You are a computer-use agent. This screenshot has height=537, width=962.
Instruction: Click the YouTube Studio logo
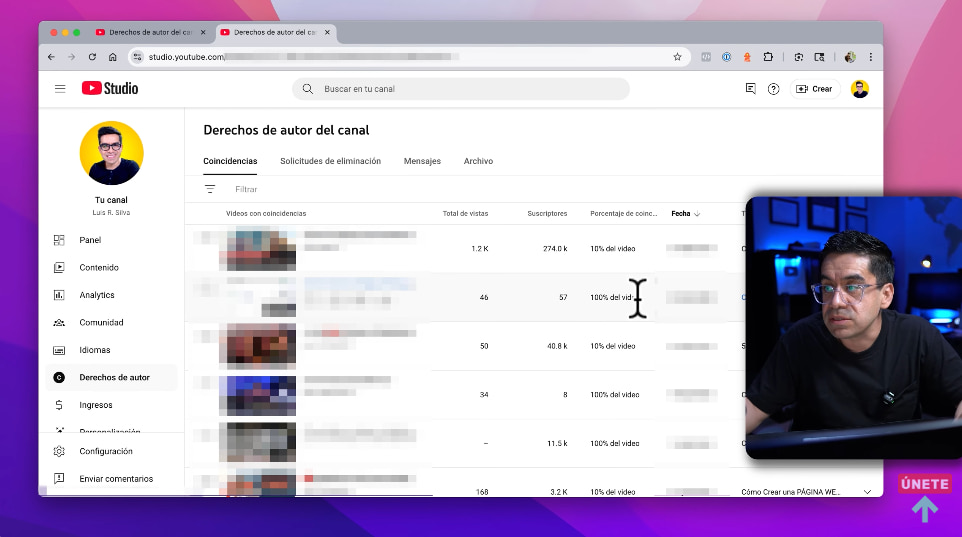(x=110, y=89)
